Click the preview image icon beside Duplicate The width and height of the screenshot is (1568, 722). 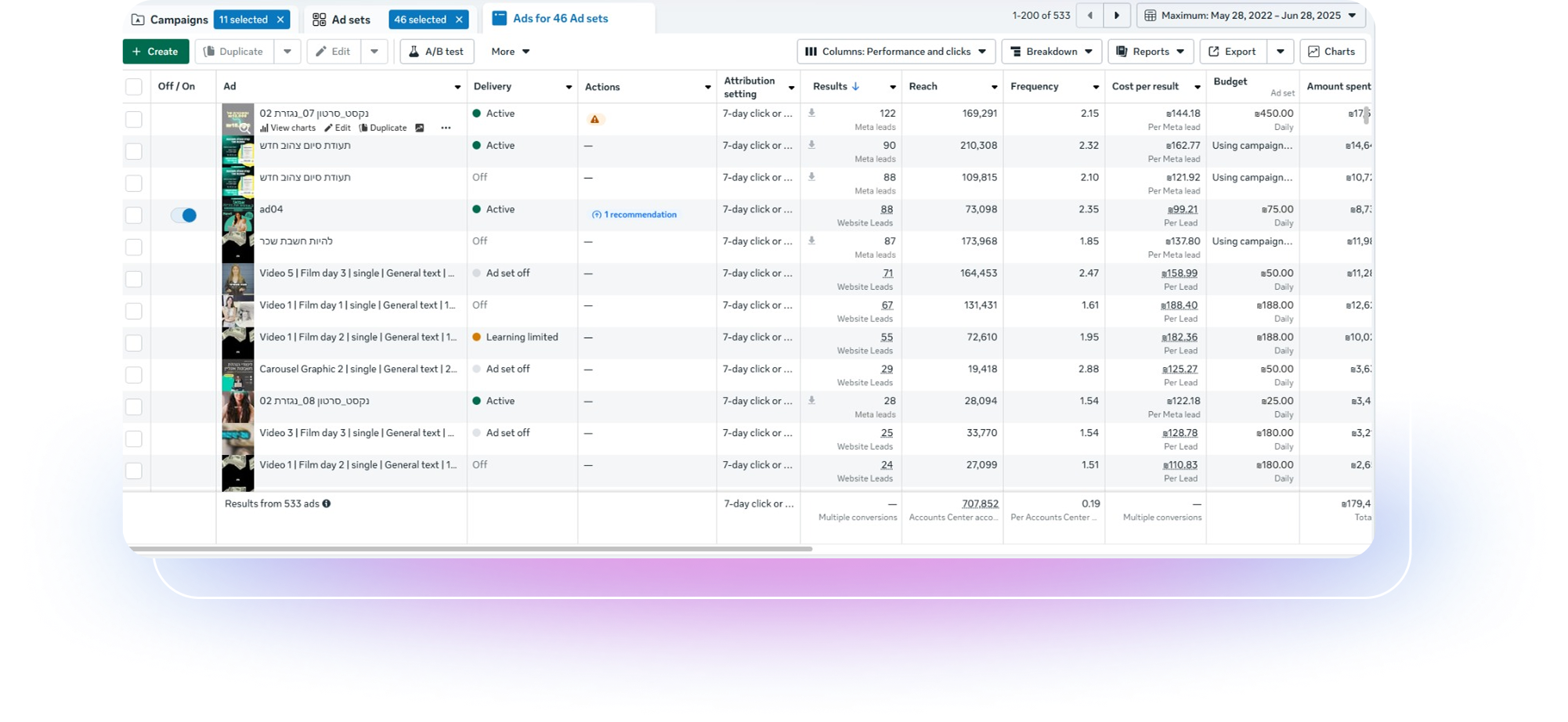point(420,128)
